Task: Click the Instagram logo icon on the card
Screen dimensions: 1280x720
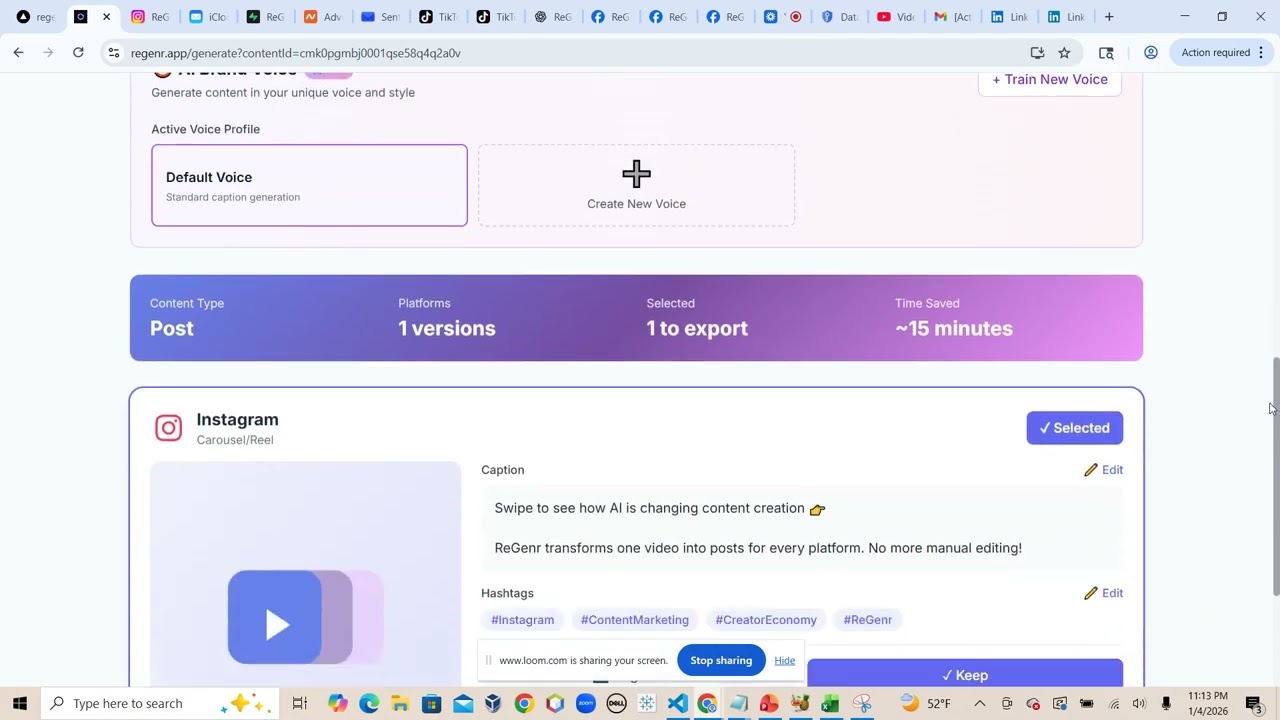Action: [x=168, y=428]
